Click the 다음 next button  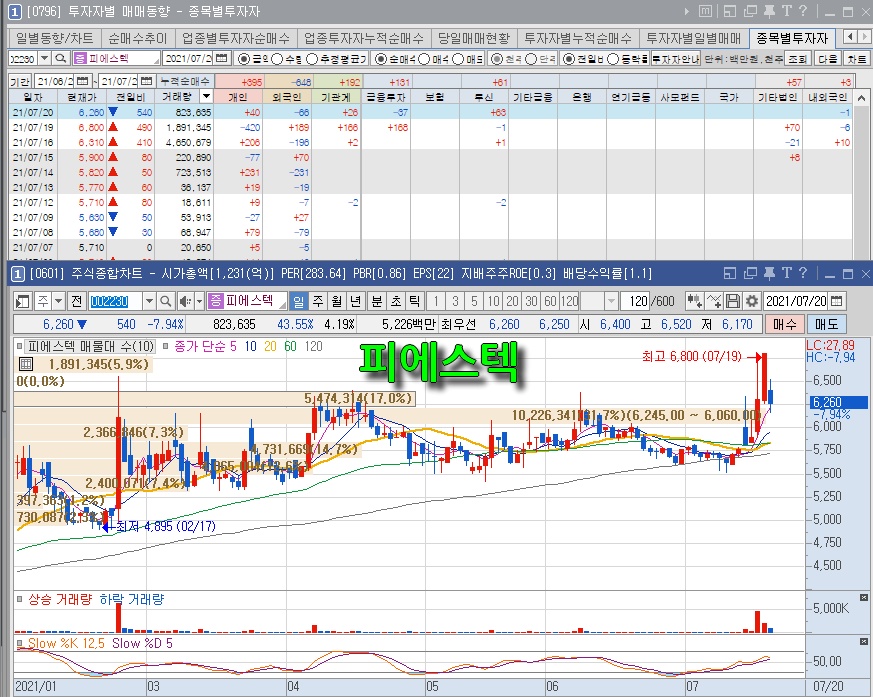pos(828,58)
